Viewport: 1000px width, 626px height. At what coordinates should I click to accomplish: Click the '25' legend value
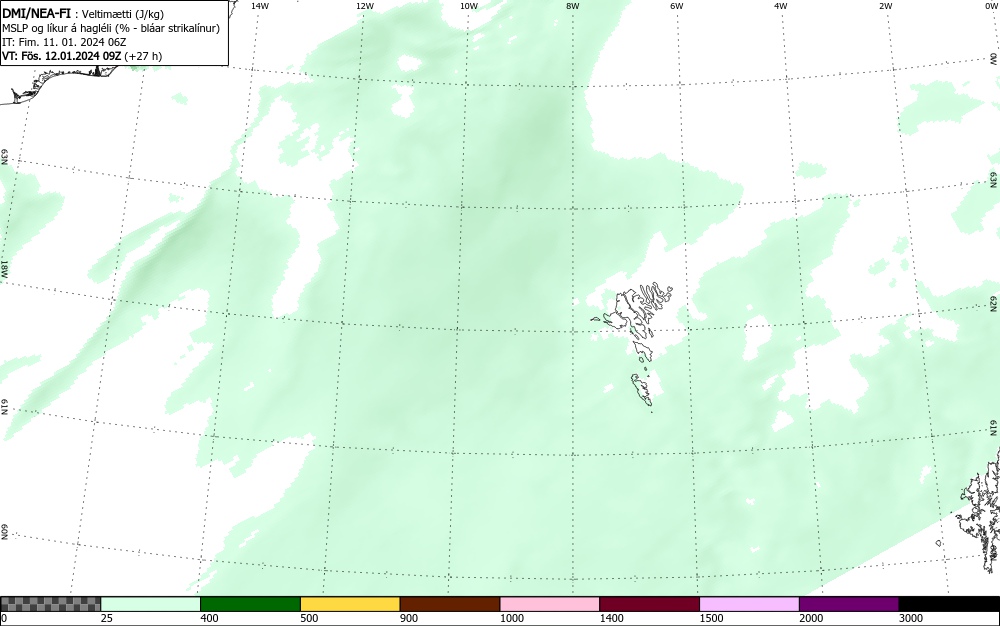coord(107,618)
